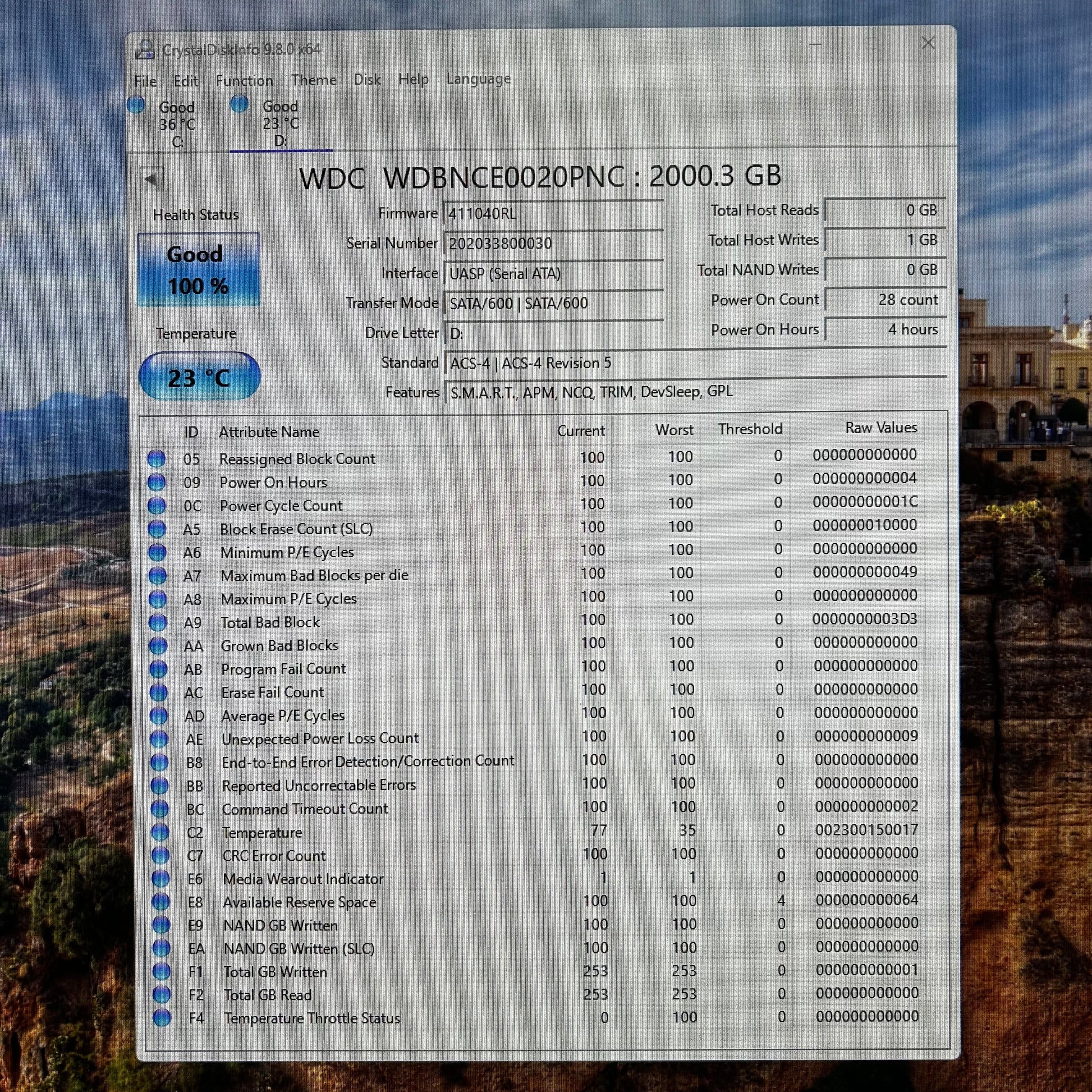Open the Language menu
The image size is (1092, 1092).
[x=478, y=79]
